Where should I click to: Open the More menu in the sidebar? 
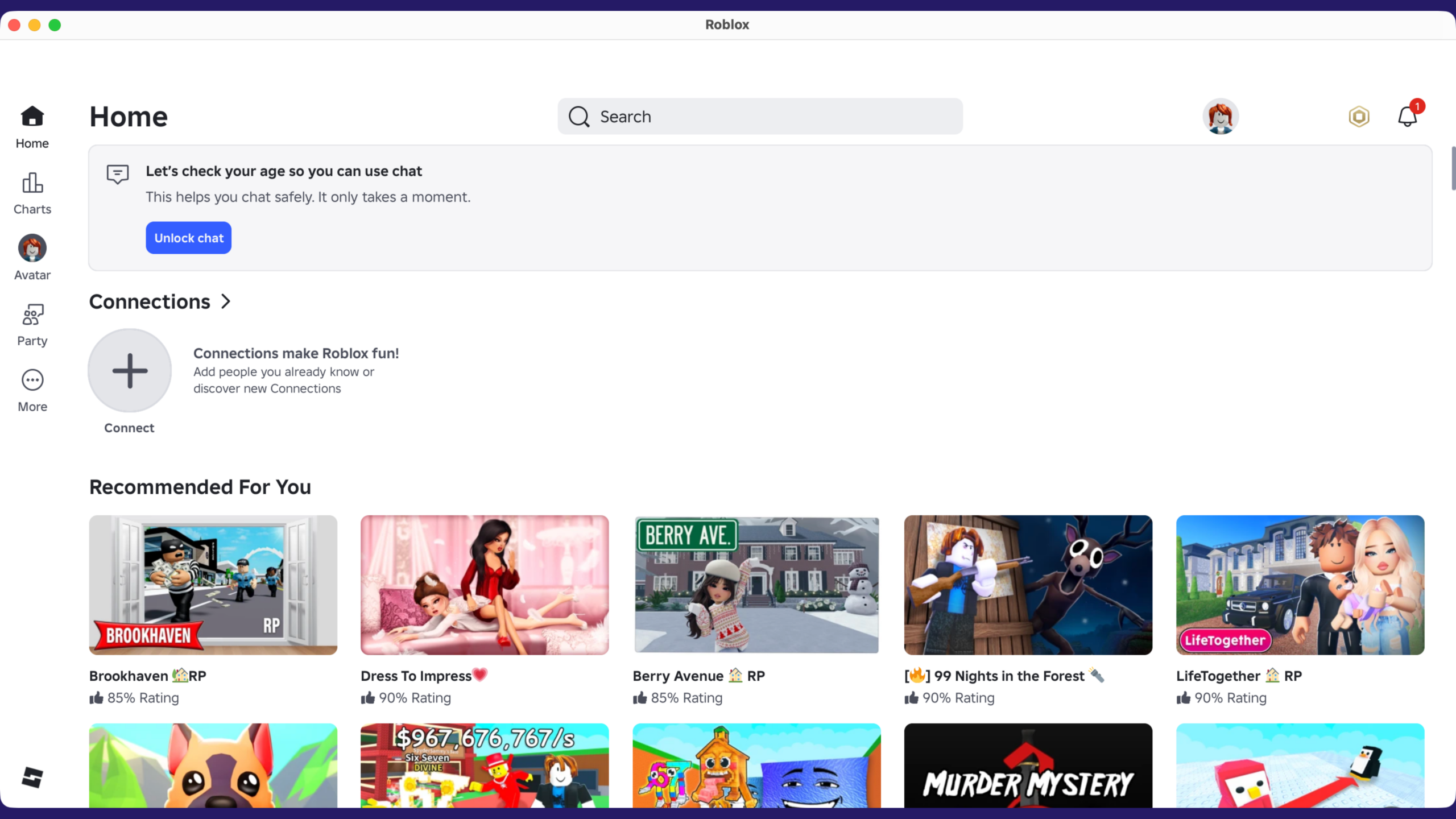[x=31, y=380]
